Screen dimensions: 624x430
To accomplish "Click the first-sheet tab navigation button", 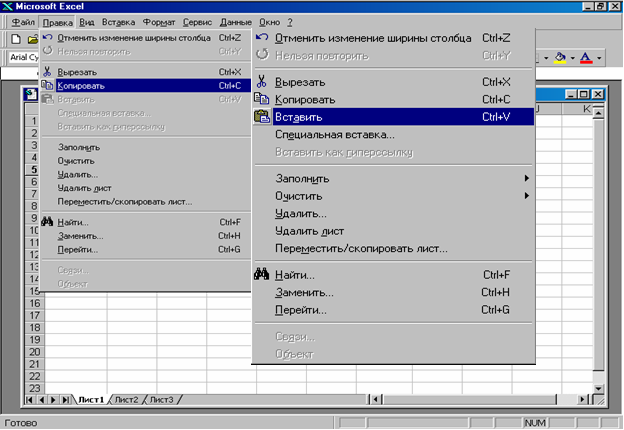I will 29,400.
